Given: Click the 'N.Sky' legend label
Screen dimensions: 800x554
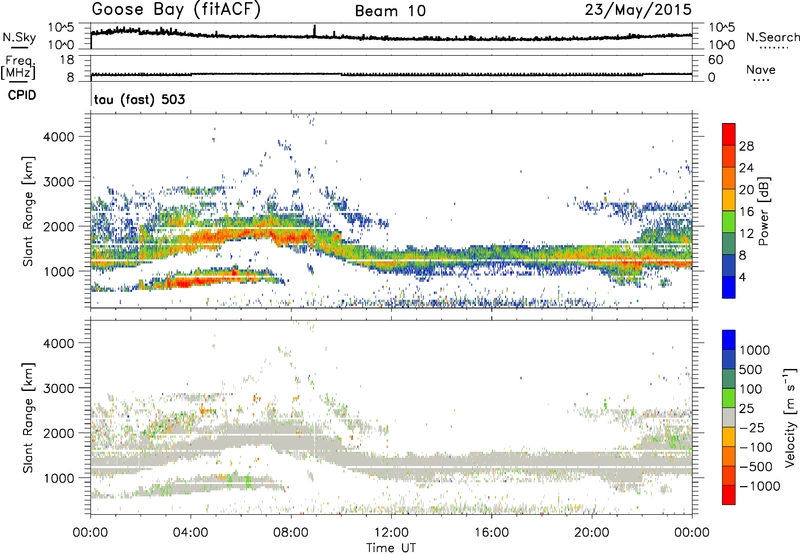Looking at the screenshot, I should click(19, 37).
